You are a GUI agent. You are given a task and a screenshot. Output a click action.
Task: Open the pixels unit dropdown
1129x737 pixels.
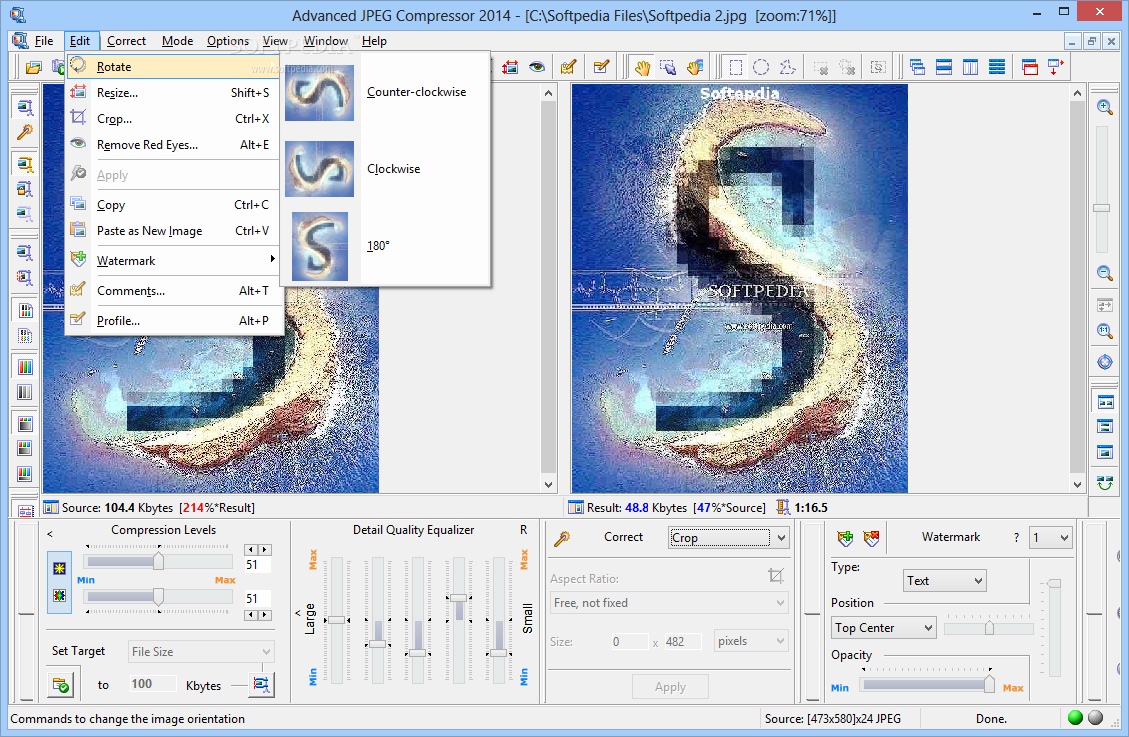[x=751, y=641]
